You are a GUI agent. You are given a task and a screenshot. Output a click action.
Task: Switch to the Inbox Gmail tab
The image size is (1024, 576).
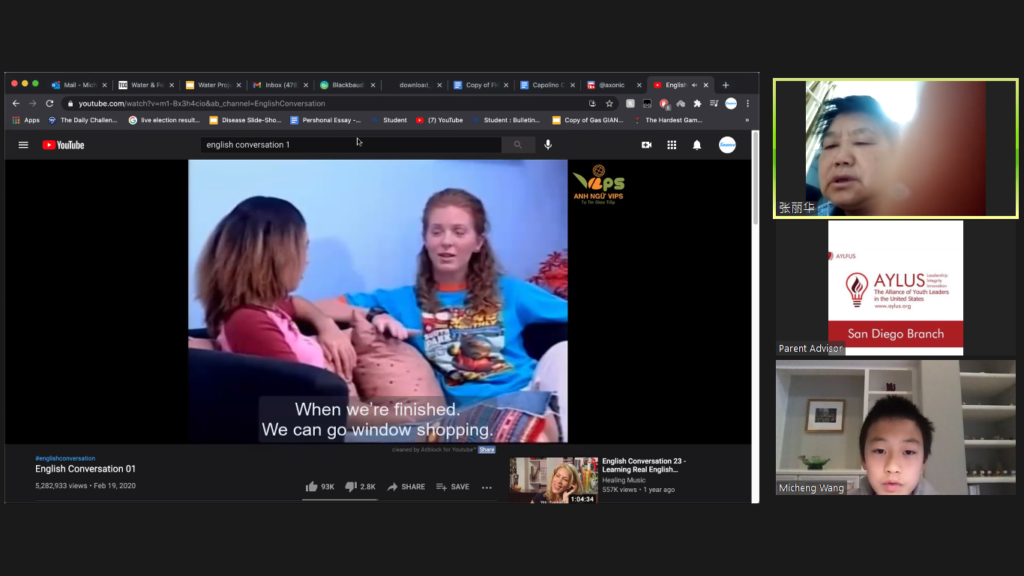(280, 85)
